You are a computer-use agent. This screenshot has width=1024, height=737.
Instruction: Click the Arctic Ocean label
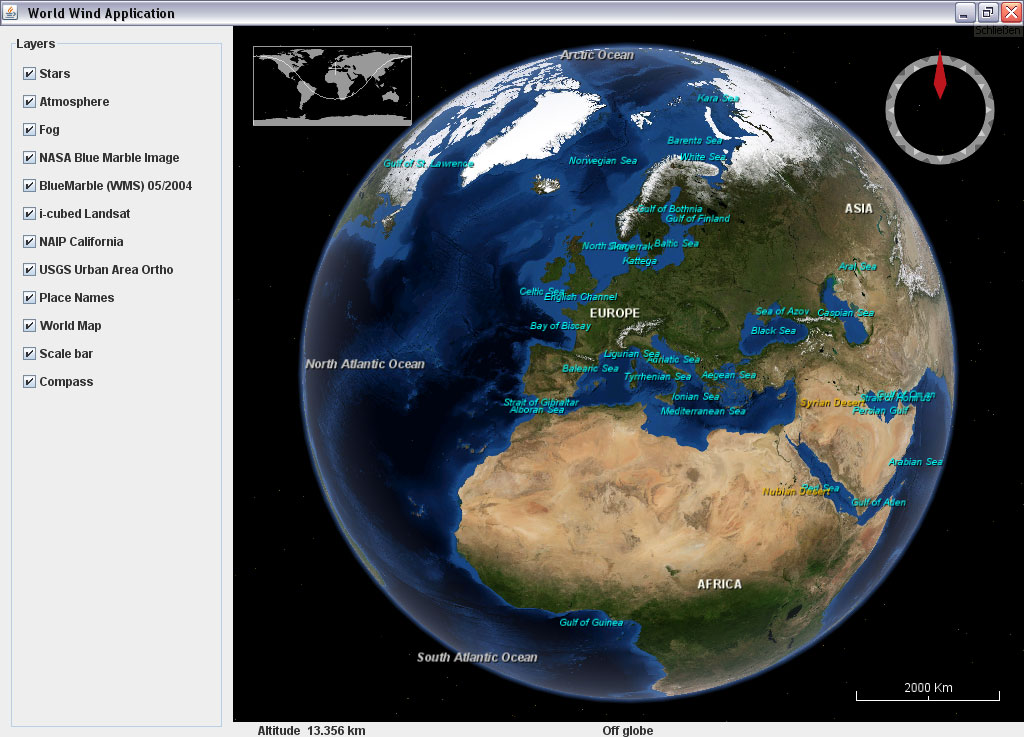597,55
